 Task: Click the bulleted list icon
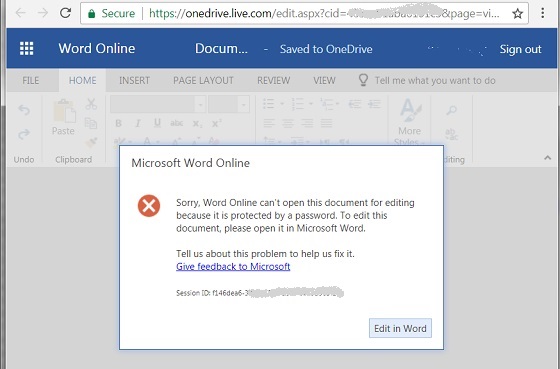(x=269, y=104)
